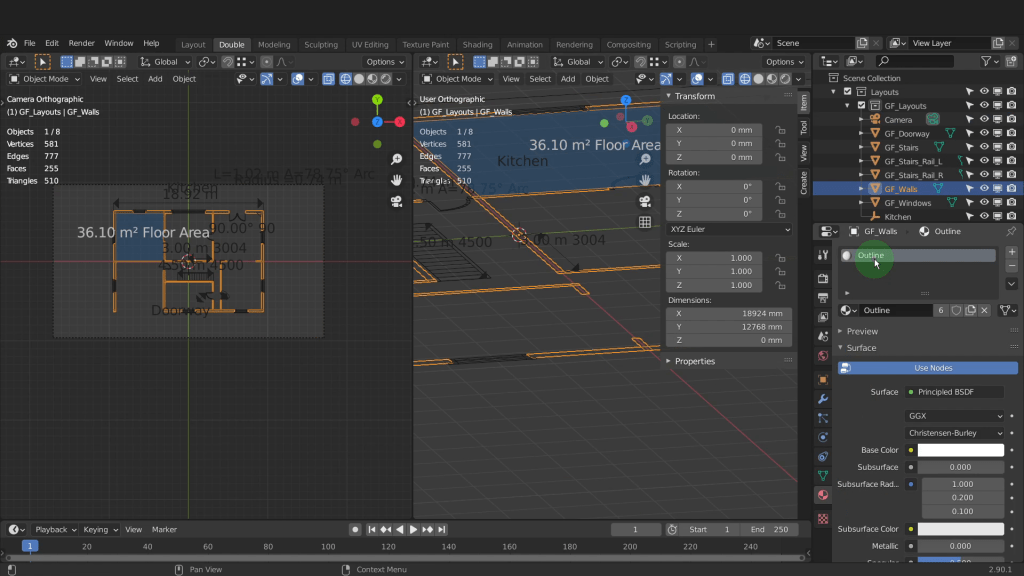
Task: Open the XYZ Euler rotation mode dropdown
Action: (729, 229)
